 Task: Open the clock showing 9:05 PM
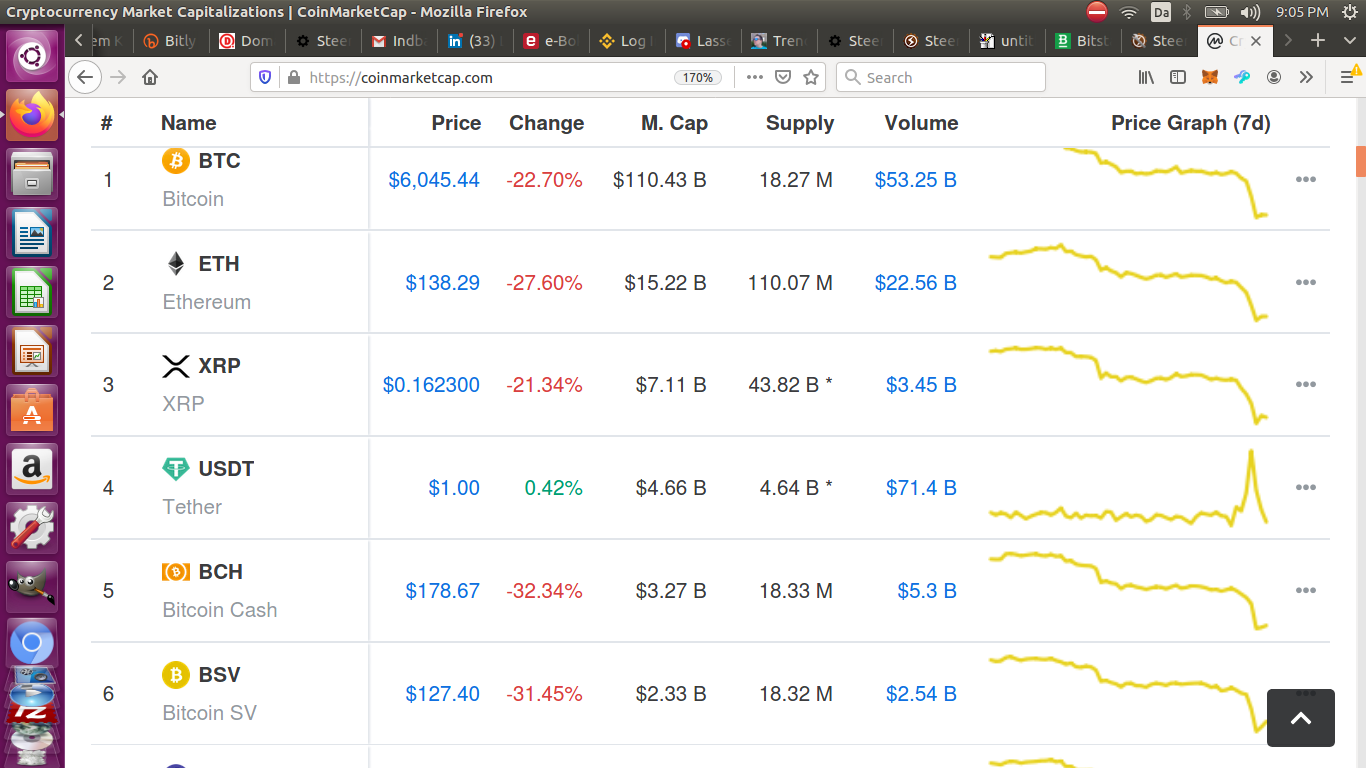[x=1302, y=12]
